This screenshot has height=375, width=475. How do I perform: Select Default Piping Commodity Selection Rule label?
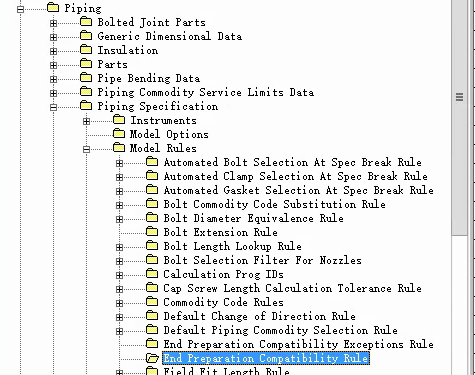tap(280, 330)
